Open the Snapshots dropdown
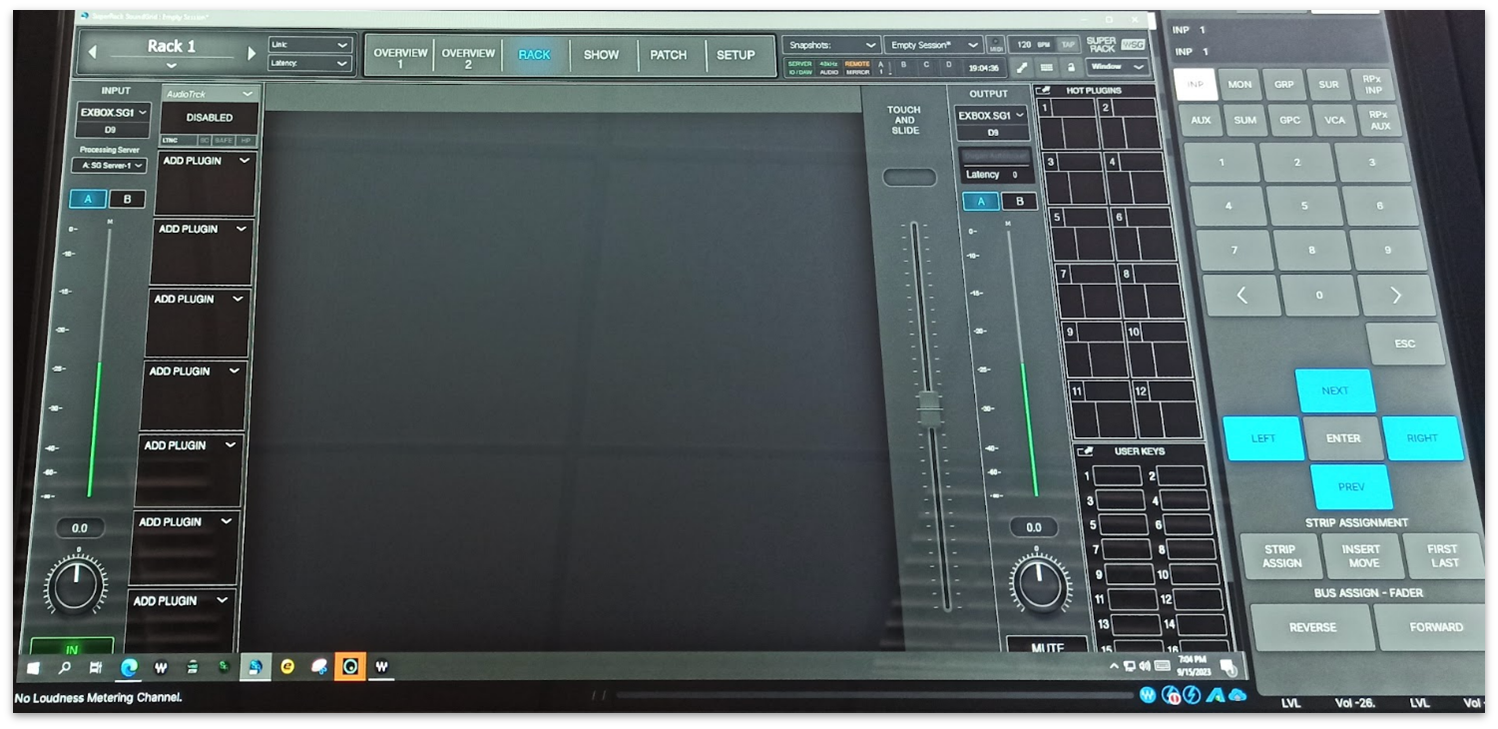Viewport: 1498px width, 729px height. pos(830,46)
